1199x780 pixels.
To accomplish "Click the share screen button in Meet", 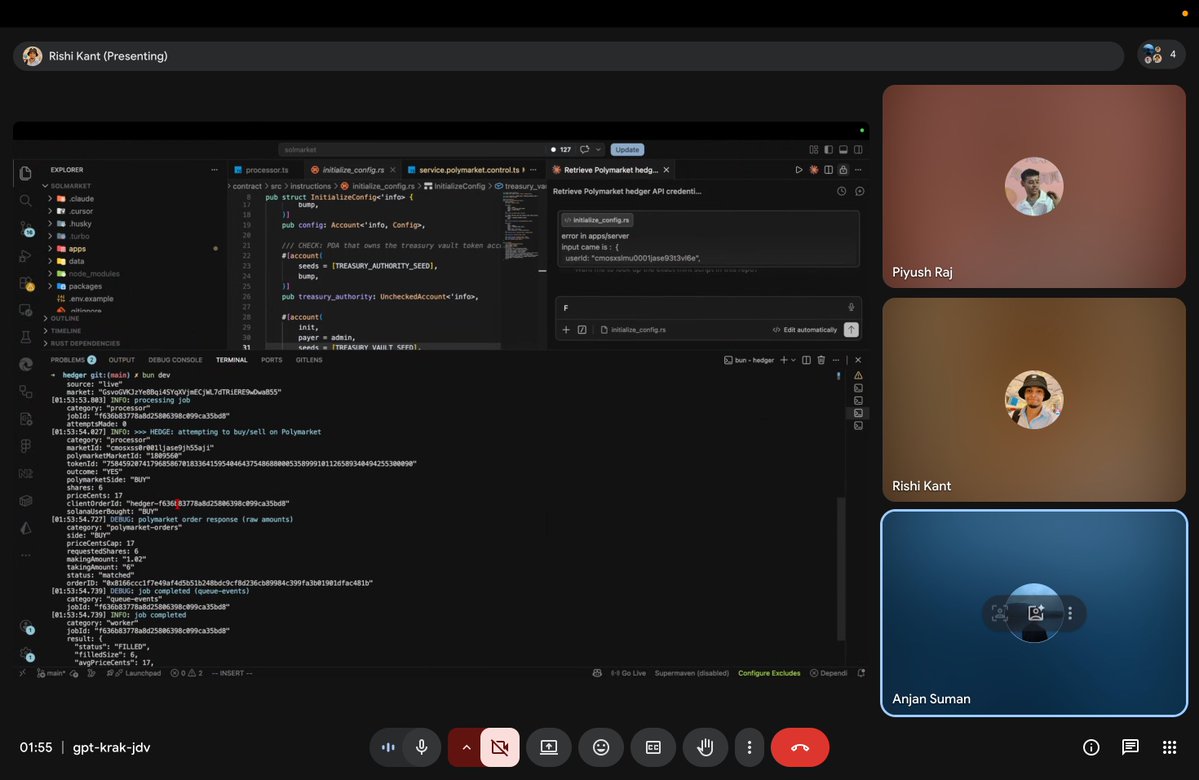I will click(x=549, y=747).
